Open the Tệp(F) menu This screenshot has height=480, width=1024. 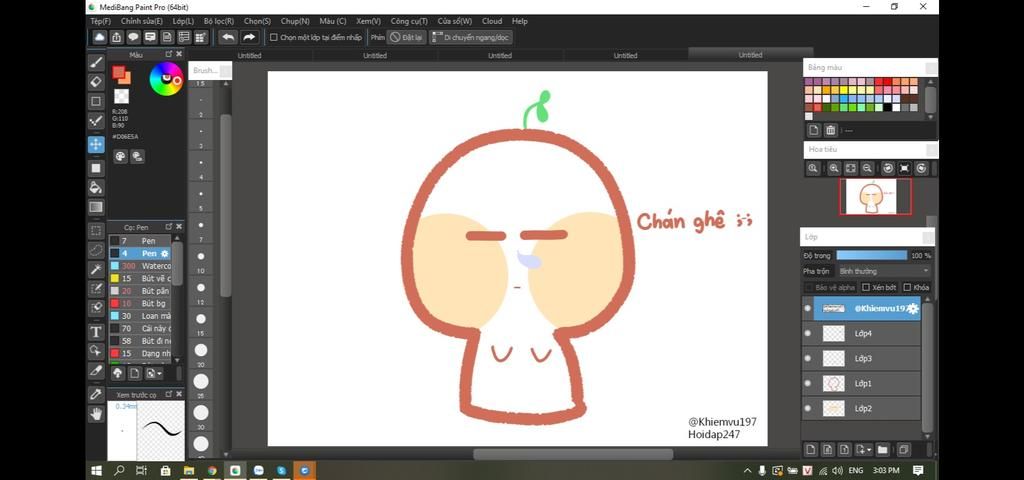click(x=101, y=21)
